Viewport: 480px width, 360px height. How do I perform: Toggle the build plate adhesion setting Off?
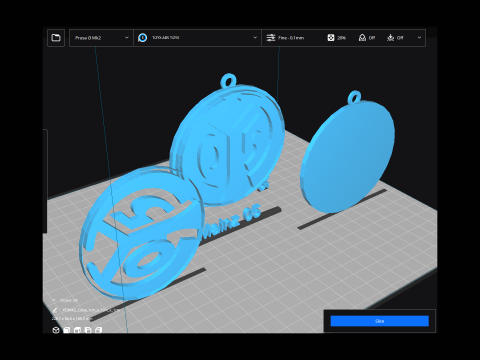(x=395, y=38)
